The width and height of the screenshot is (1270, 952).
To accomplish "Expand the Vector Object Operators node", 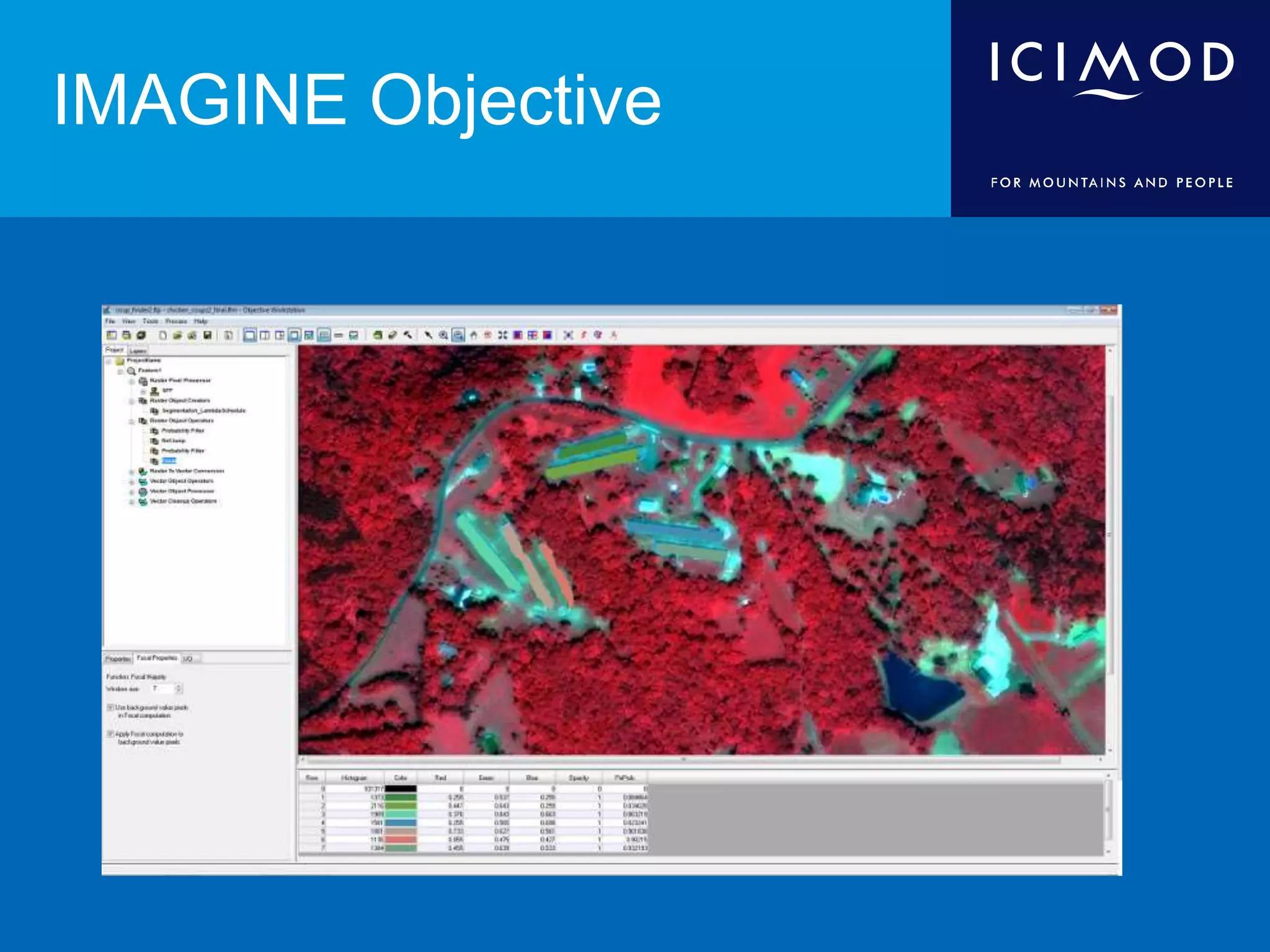I will click(x=131, y=482).
